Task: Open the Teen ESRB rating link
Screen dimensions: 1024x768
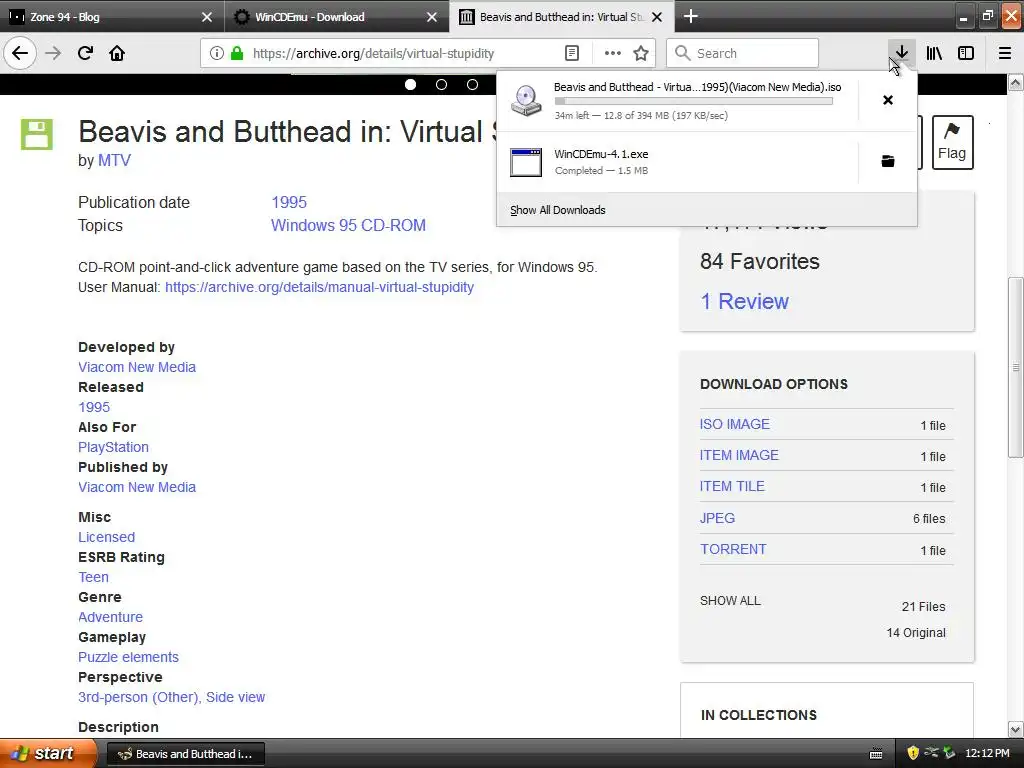Action: (93, 577)
